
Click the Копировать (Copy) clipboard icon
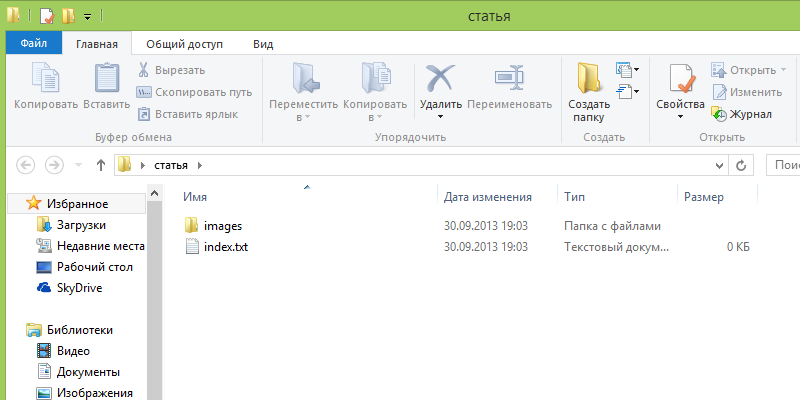click(x=45, y=80)
